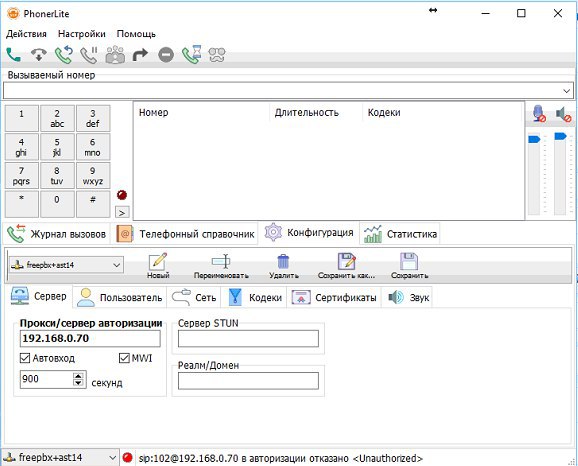Select the Сервер sub-tab
578x466 pixels.
pyautogui.click(x=39, y=296)
